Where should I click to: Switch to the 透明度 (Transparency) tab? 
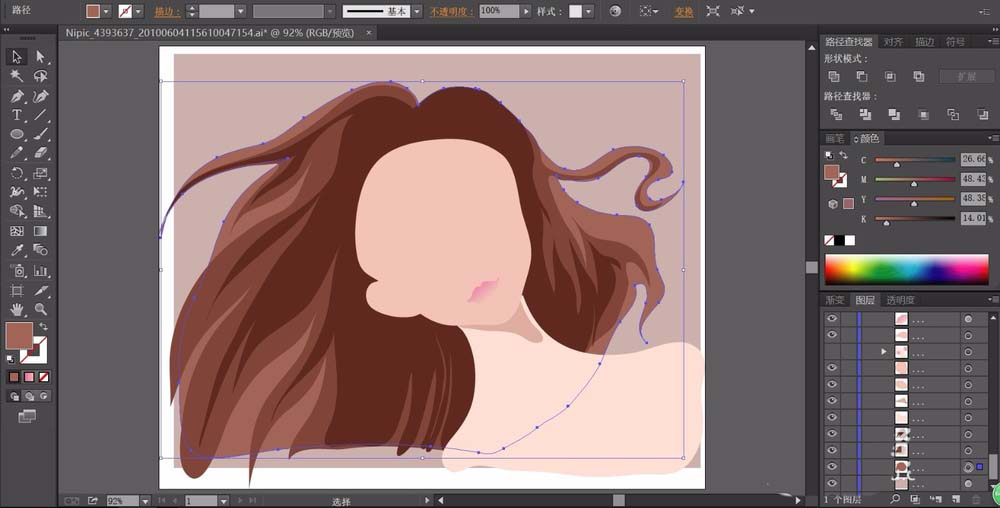coord(900,300)
